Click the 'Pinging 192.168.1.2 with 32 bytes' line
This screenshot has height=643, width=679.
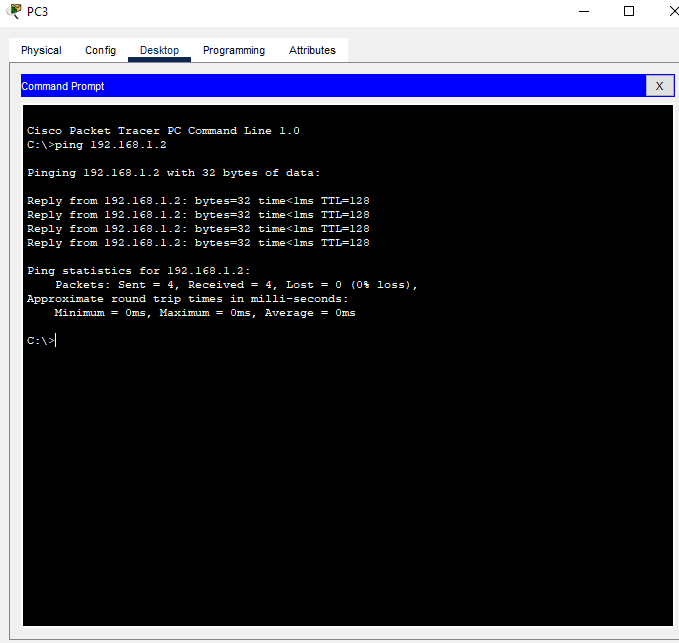(173, 173)
